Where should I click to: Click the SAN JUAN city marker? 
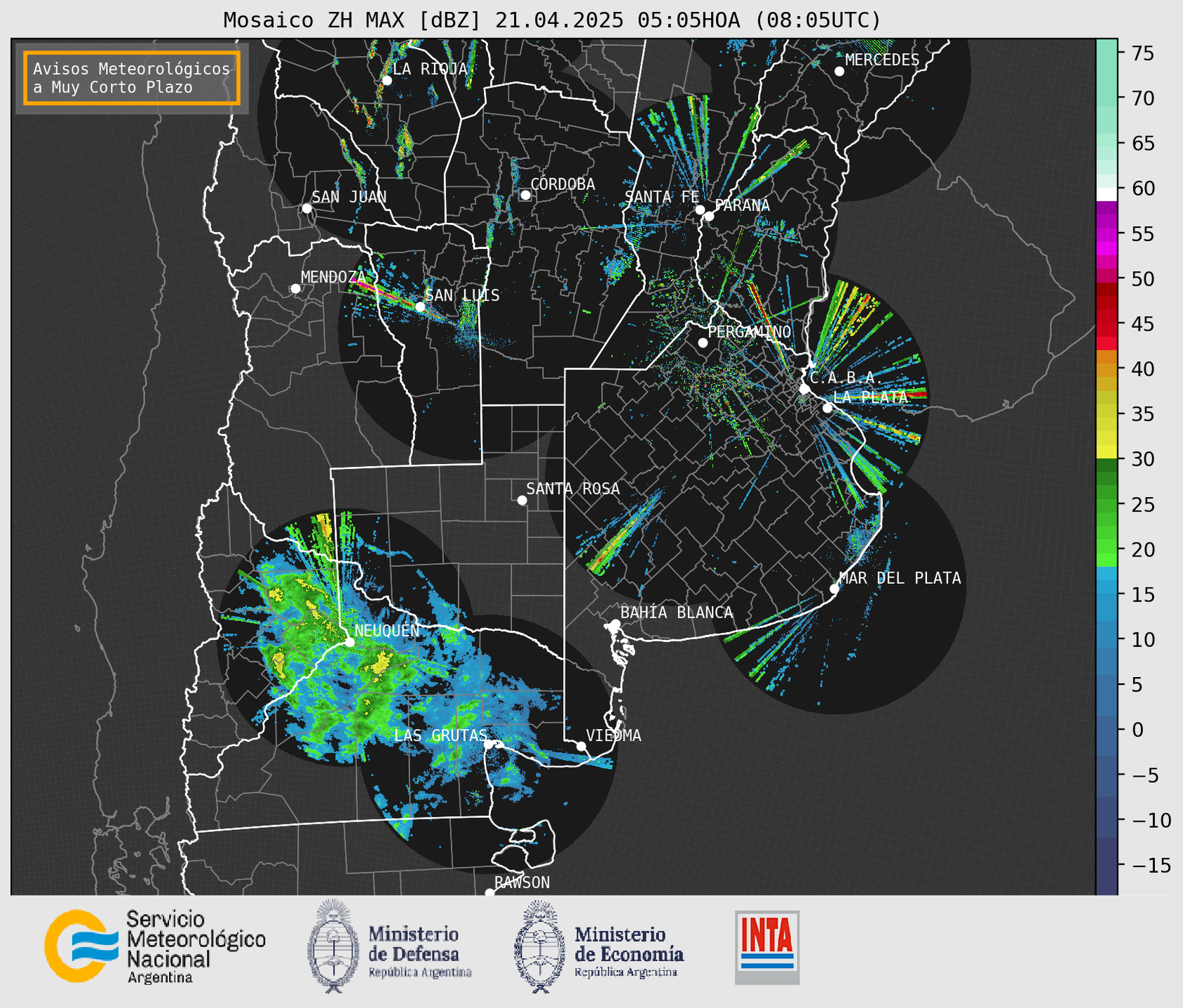(x=306, y=208)
